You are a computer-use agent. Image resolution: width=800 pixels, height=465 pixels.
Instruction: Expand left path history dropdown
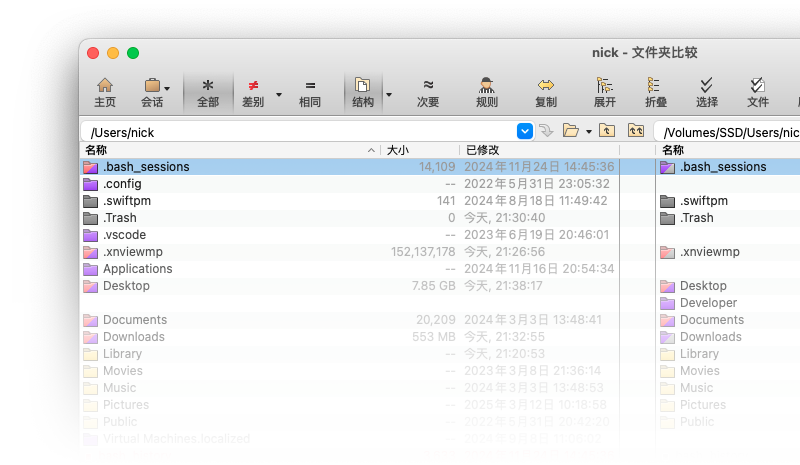pos(525,131)
